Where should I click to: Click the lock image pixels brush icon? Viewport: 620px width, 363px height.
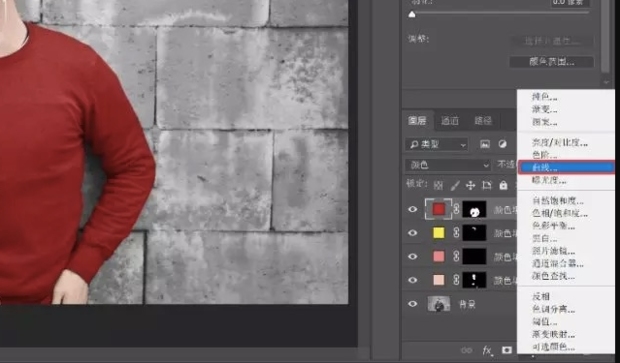pyautogui.click(x=455, y=185)
